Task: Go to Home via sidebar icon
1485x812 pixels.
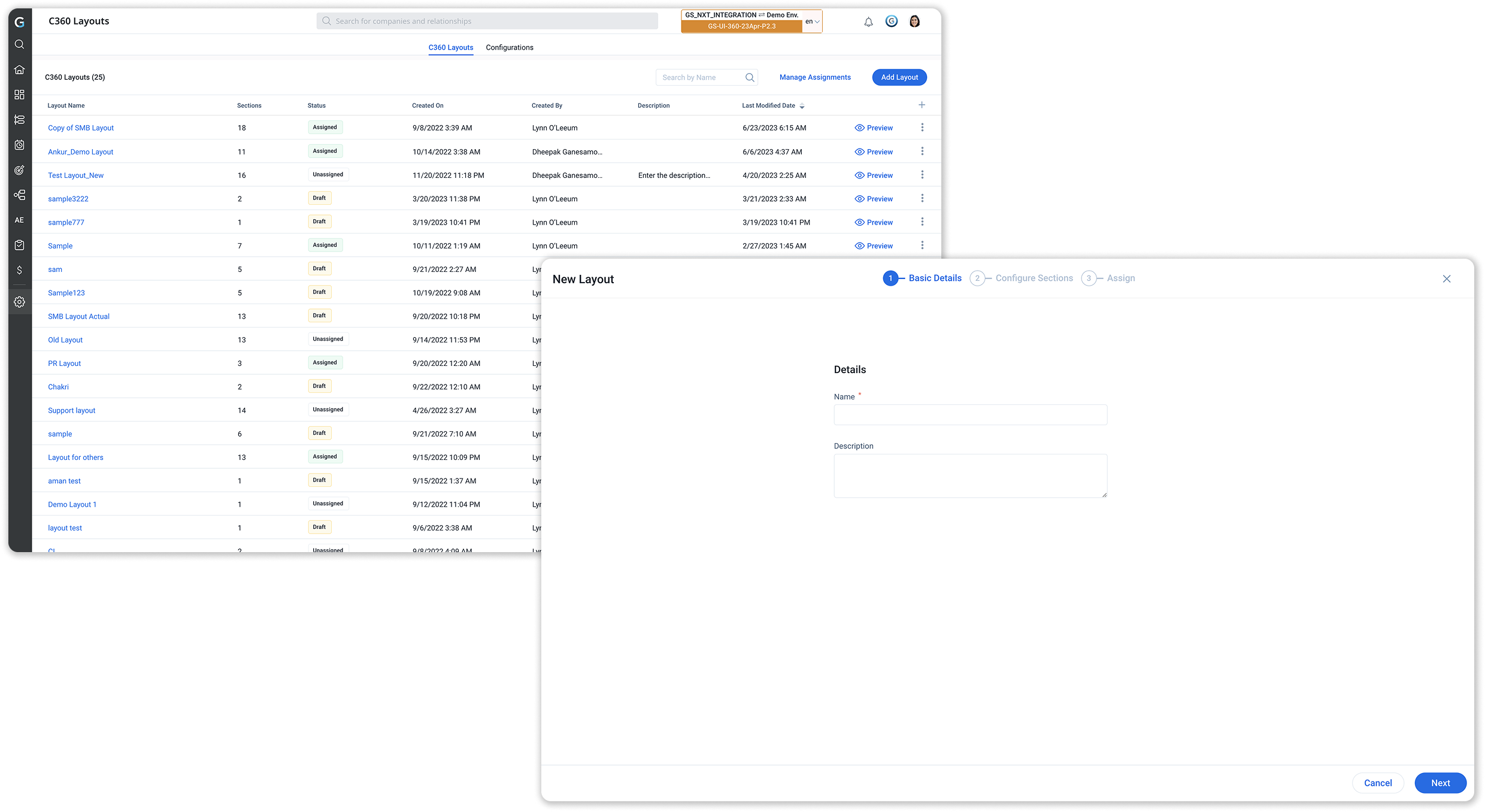Action: click(x=19, y=69)
